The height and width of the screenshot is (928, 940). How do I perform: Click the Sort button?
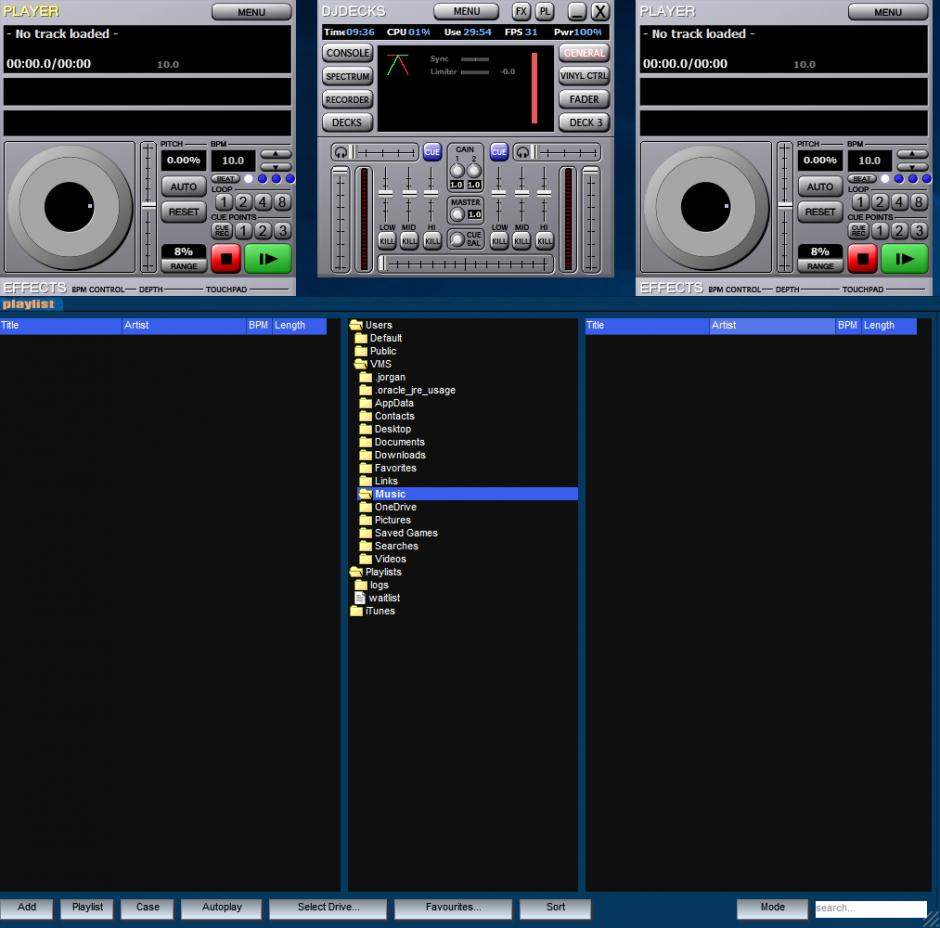[555, 908]
